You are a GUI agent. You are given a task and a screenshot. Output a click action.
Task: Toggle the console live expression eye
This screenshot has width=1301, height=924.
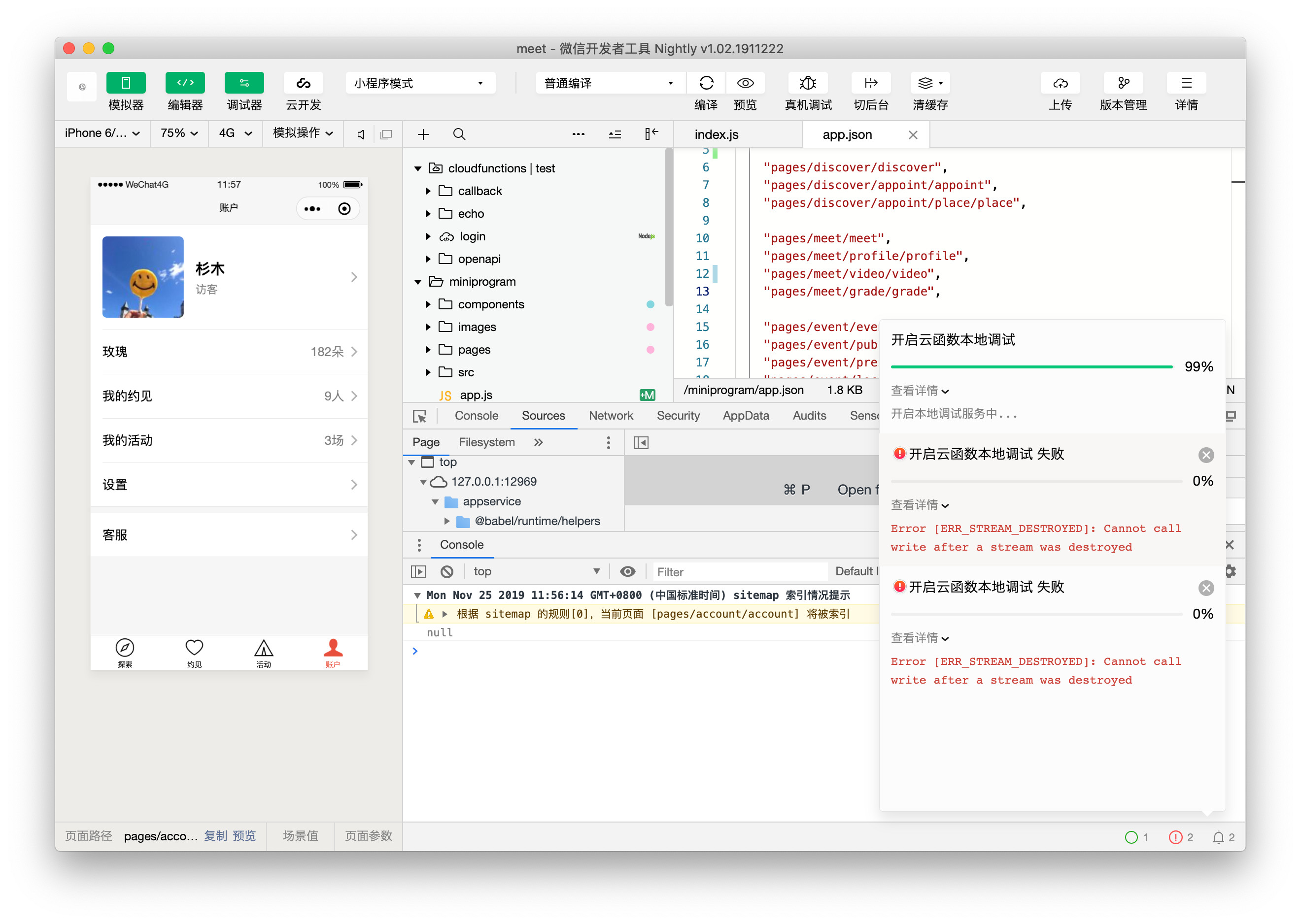pos(628,572)
